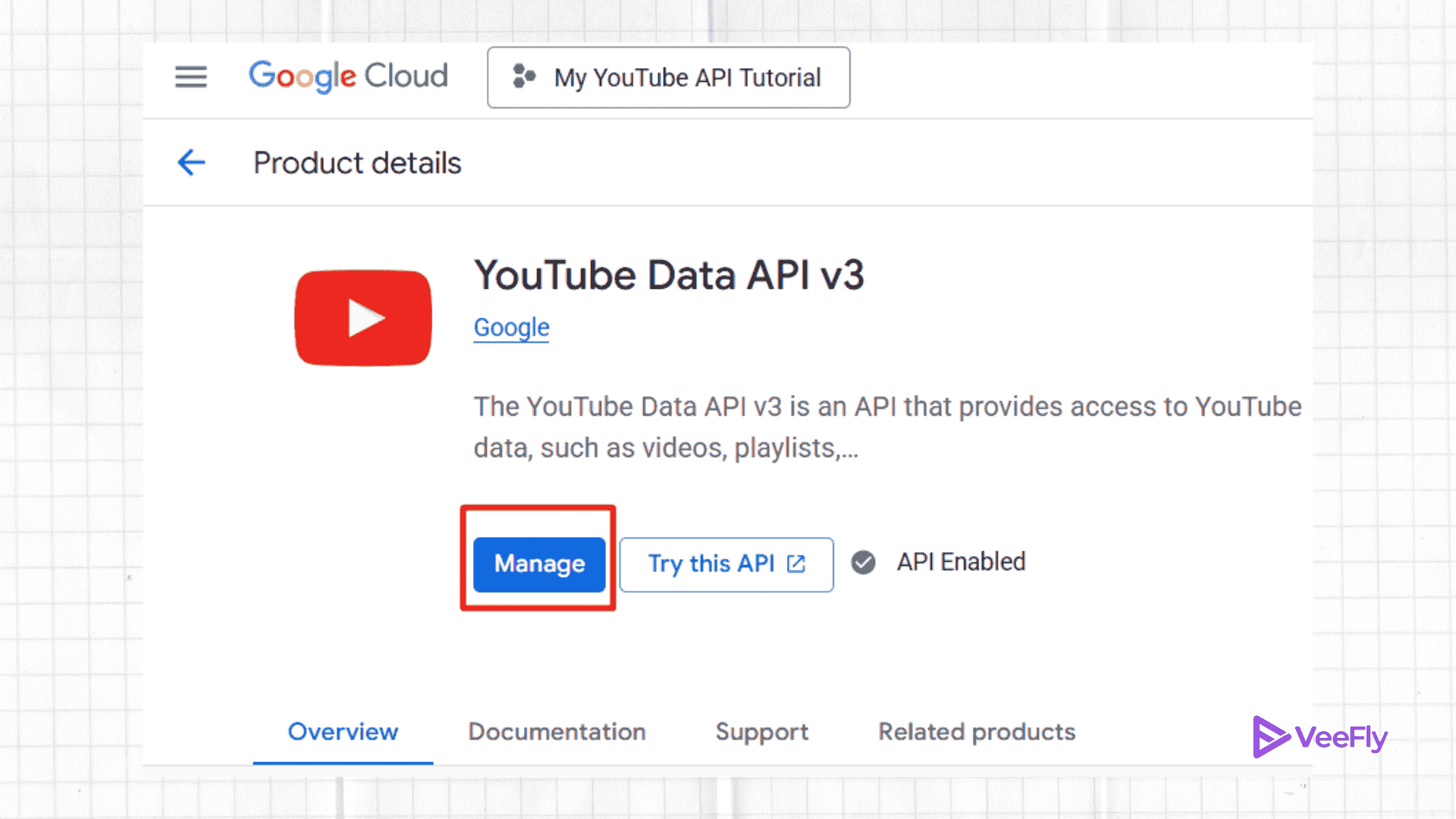This screenshot has height=819, width=1456.
Task: Click the Google Cloud logo
Action: (348, 76)
